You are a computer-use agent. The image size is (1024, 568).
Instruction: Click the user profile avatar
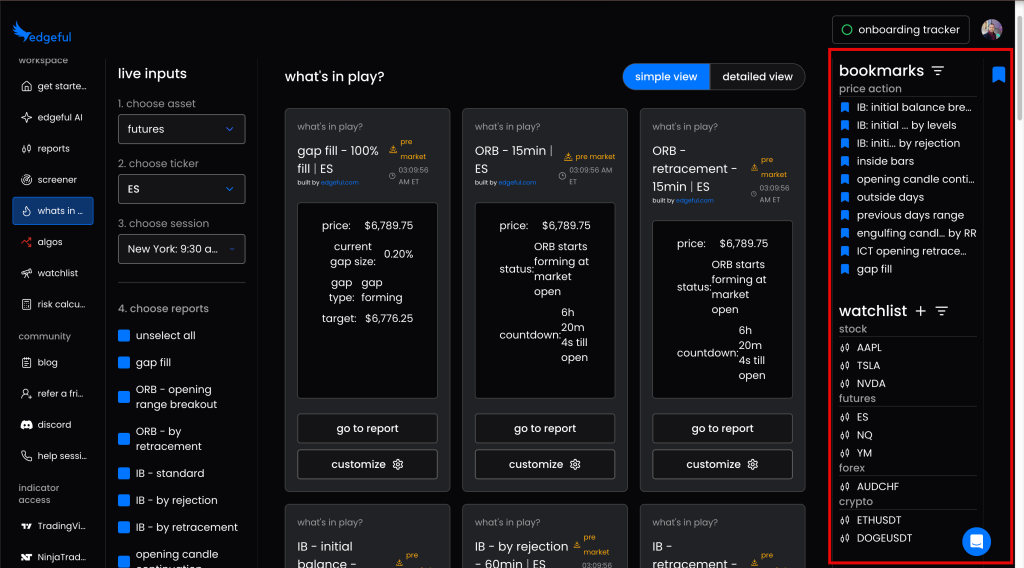coord(991,30)
